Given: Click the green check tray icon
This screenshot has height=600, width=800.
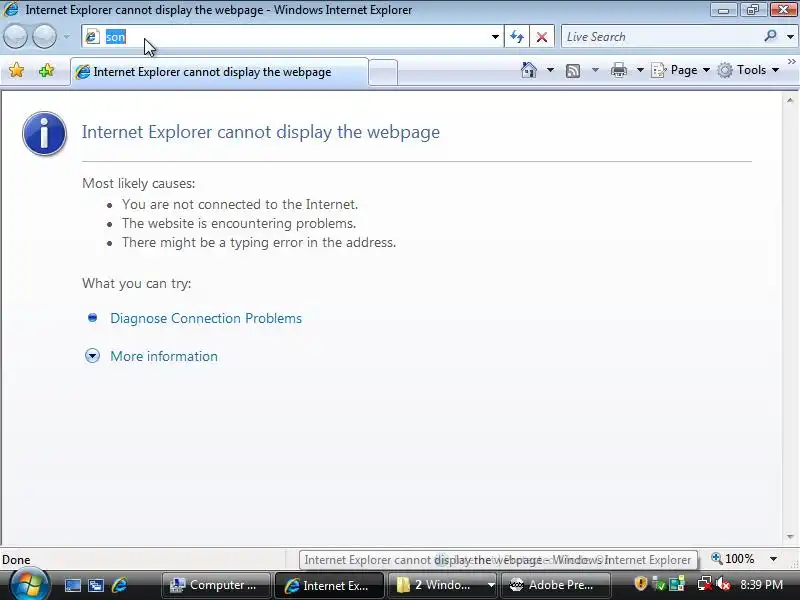Looking at the screenshot, I should point(659,584).
